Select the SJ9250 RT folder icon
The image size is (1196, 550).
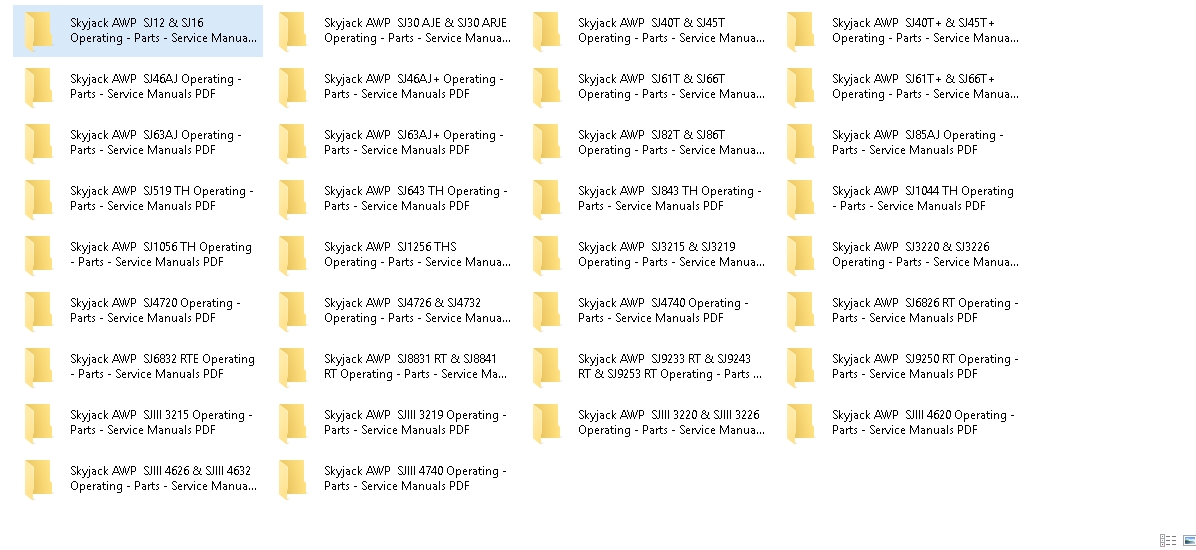801,368
